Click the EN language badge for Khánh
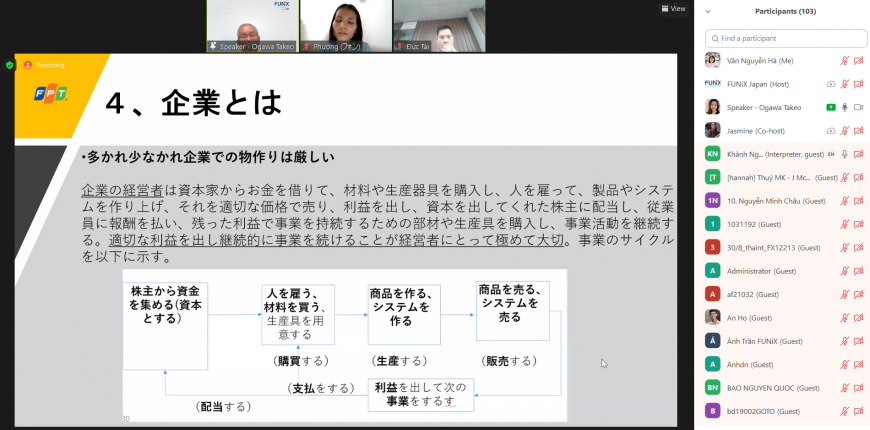Viewport: 870px width, 430px height. [x=830, y=154]
